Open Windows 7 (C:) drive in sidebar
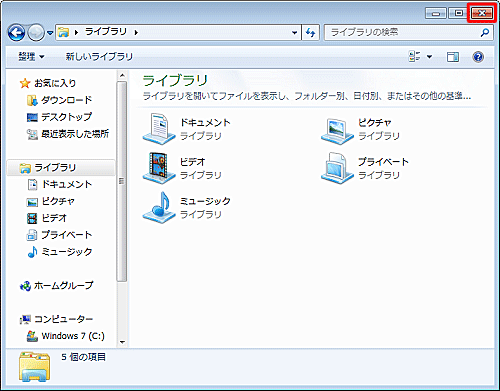The width and height of the screenshot is (500, 391). (73, 336)
